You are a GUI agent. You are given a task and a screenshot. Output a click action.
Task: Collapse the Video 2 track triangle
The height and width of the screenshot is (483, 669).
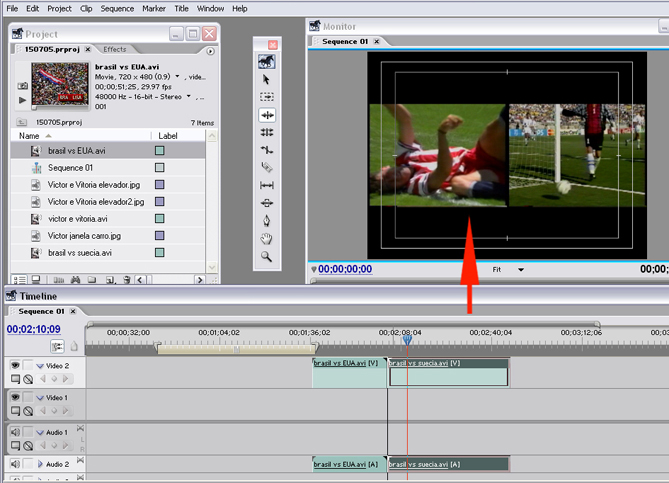(x=40, y=365)
